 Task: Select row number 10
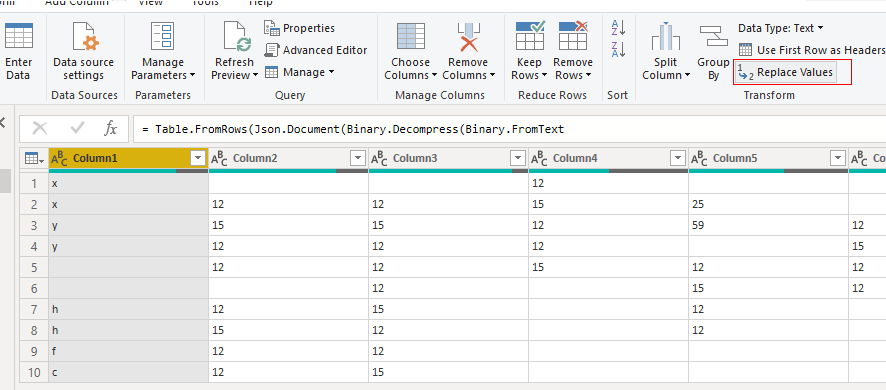tap(34, 372)
